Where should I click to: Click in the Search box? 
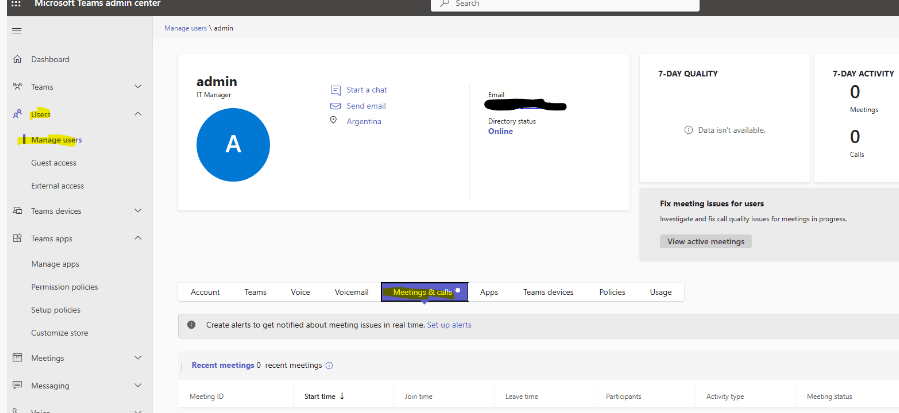[565, 4]
